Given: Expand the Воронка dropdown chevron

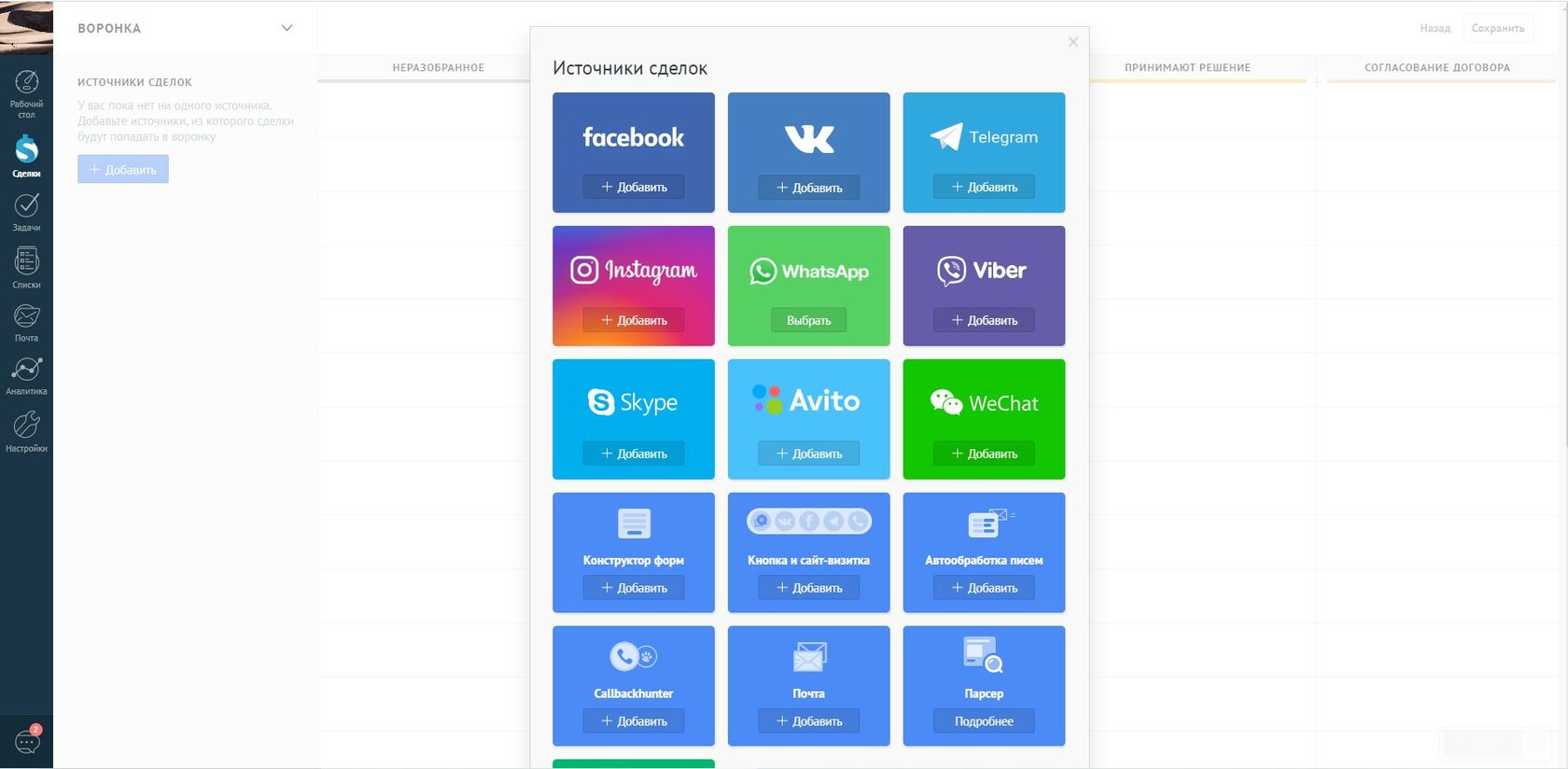Looking at the screenshot, I should coord(287,28).
